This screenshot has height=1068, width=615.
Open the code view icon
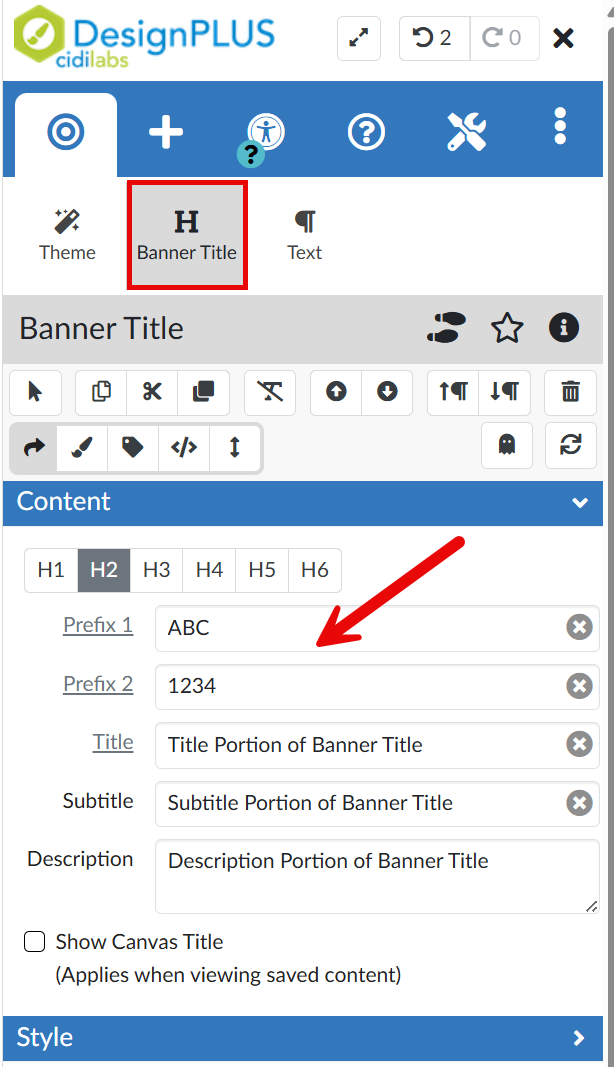(184, 447)
